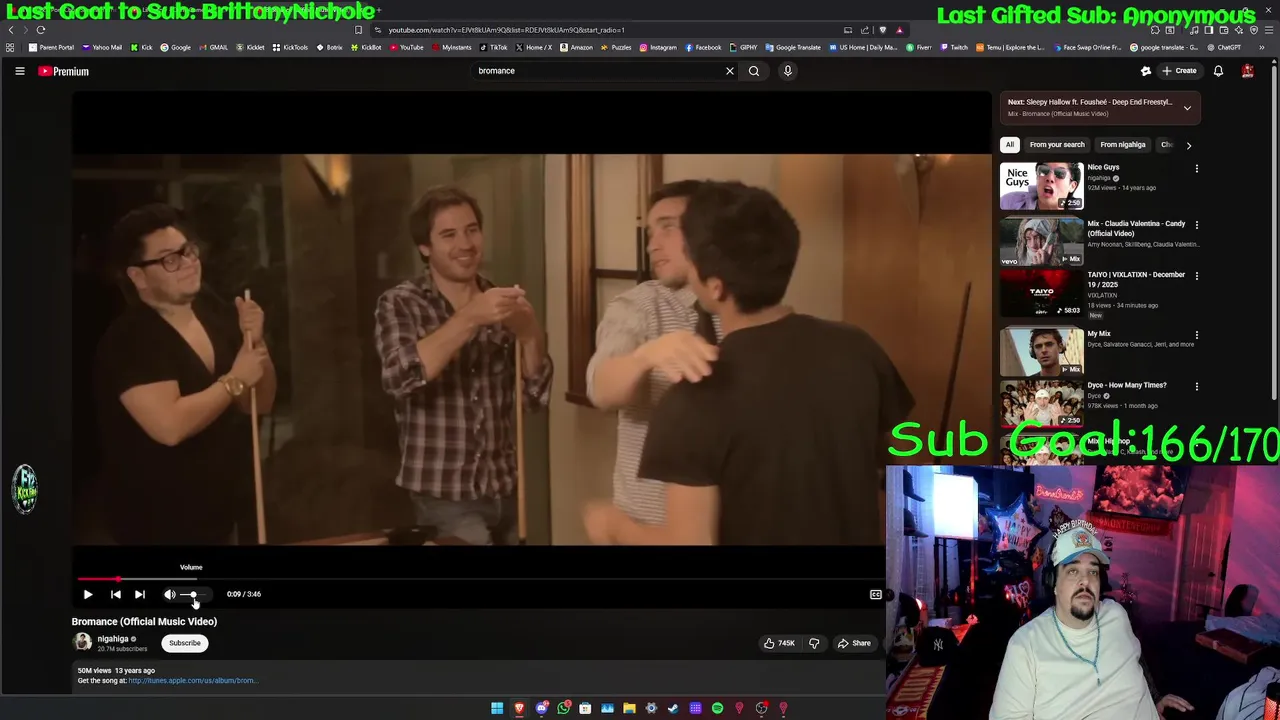This screenshot has width=1280, height=720.
Task: Start voice search with the microphone
Action: pos(787,71)
